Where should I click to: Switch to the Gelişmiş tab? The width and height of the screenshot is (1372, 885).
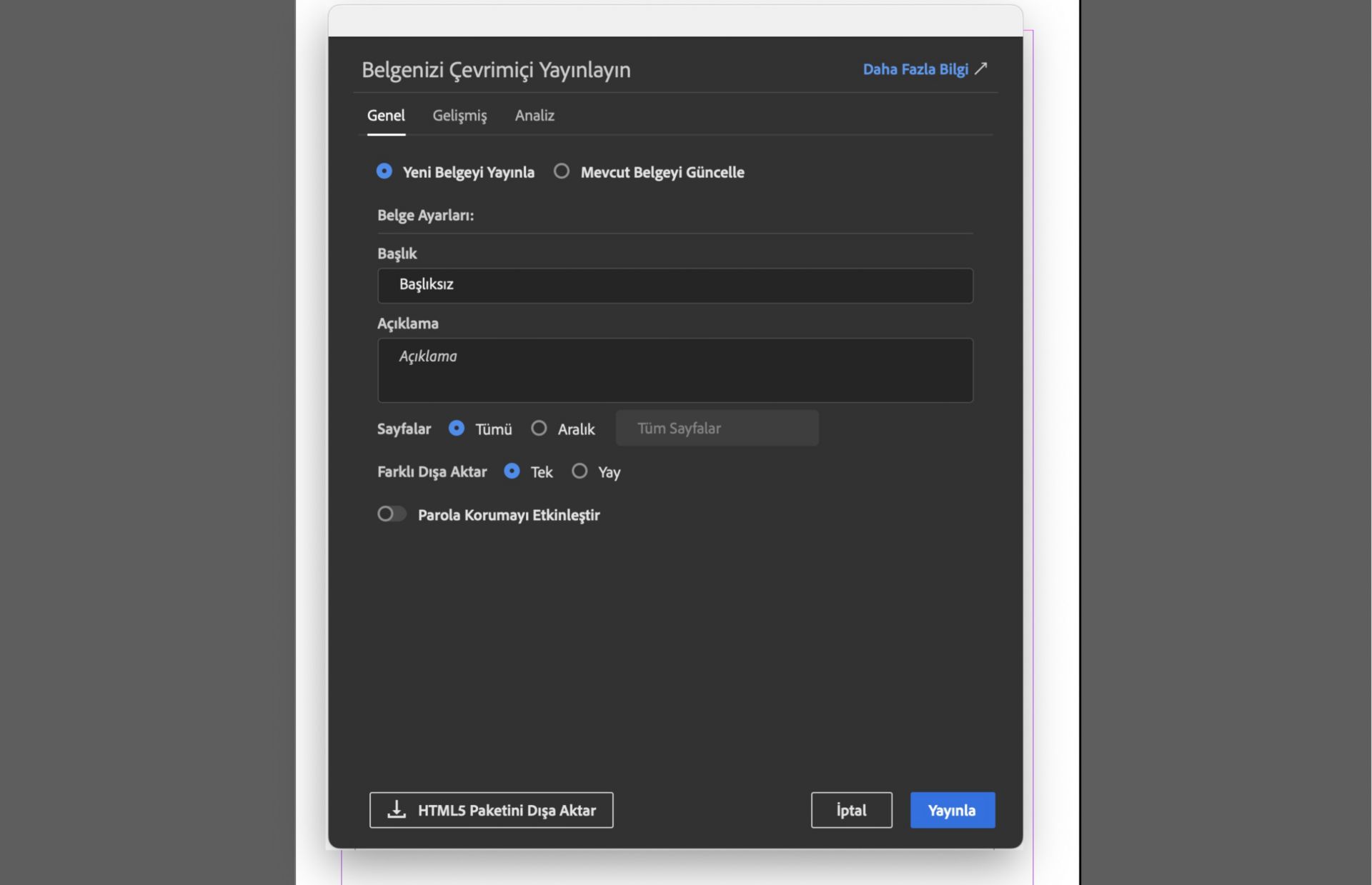[x=459, y=116]
